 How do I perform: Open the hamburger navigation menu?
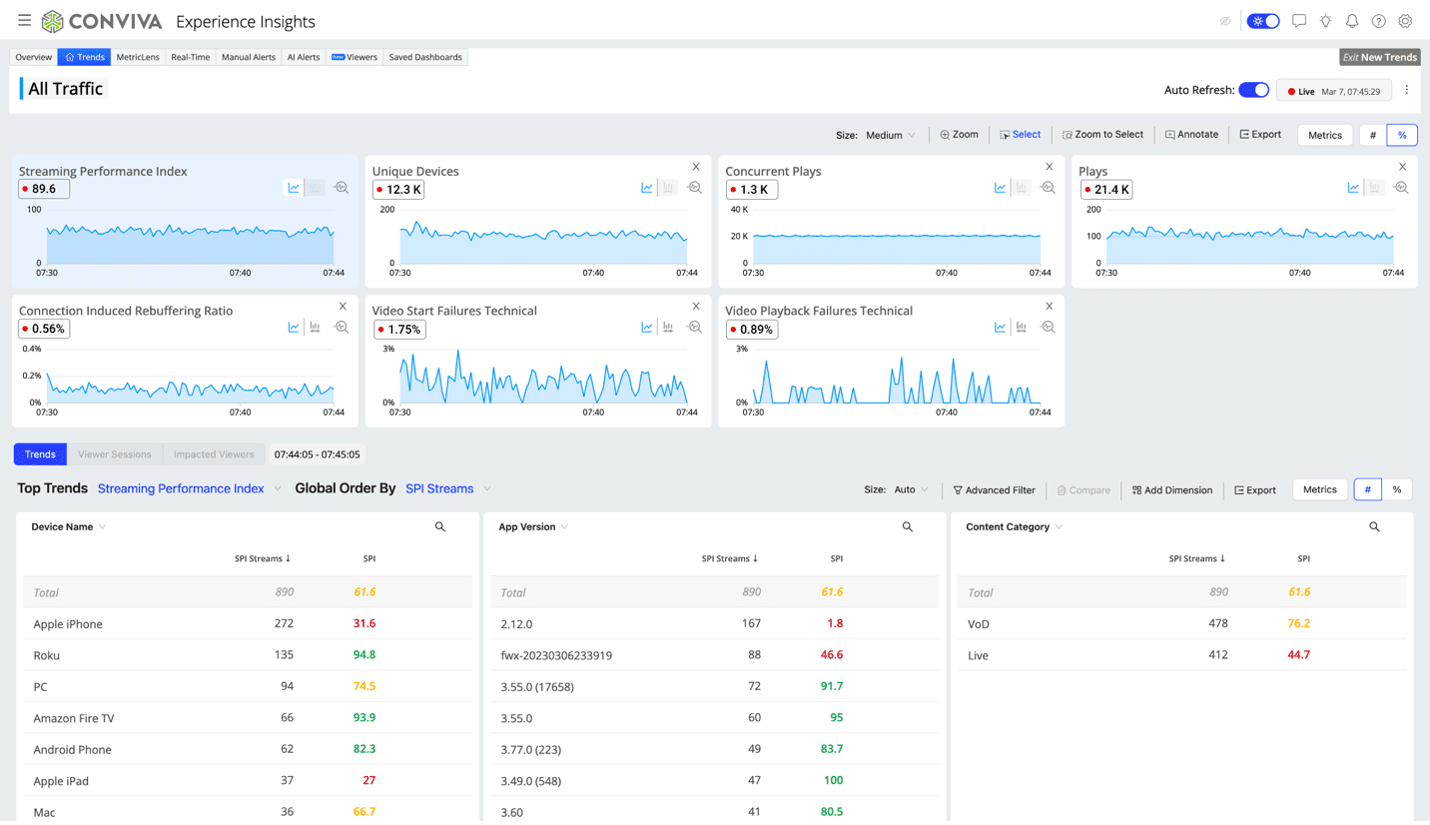pos(24,21)
